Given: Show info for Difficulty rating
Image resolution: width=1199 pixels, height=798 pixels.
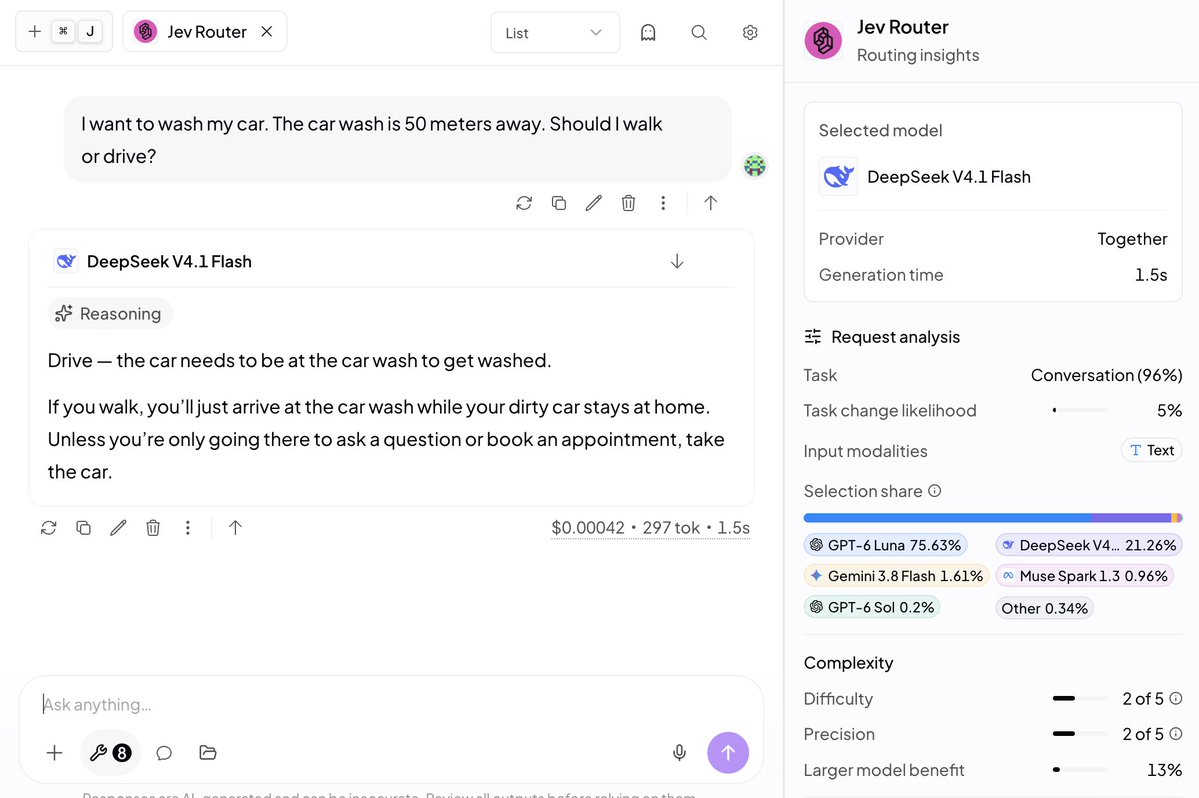Looking at the screenshot, I should 1176,698.
